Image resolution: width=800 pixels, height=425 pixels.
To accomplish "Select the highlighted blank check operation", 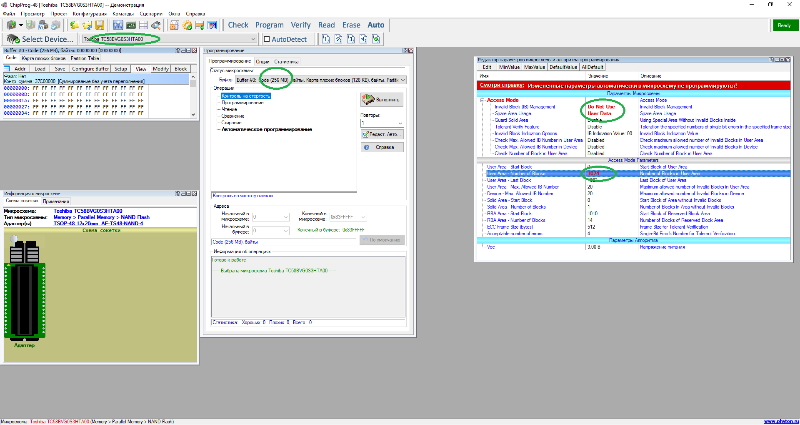I will (x=245, y=96).
